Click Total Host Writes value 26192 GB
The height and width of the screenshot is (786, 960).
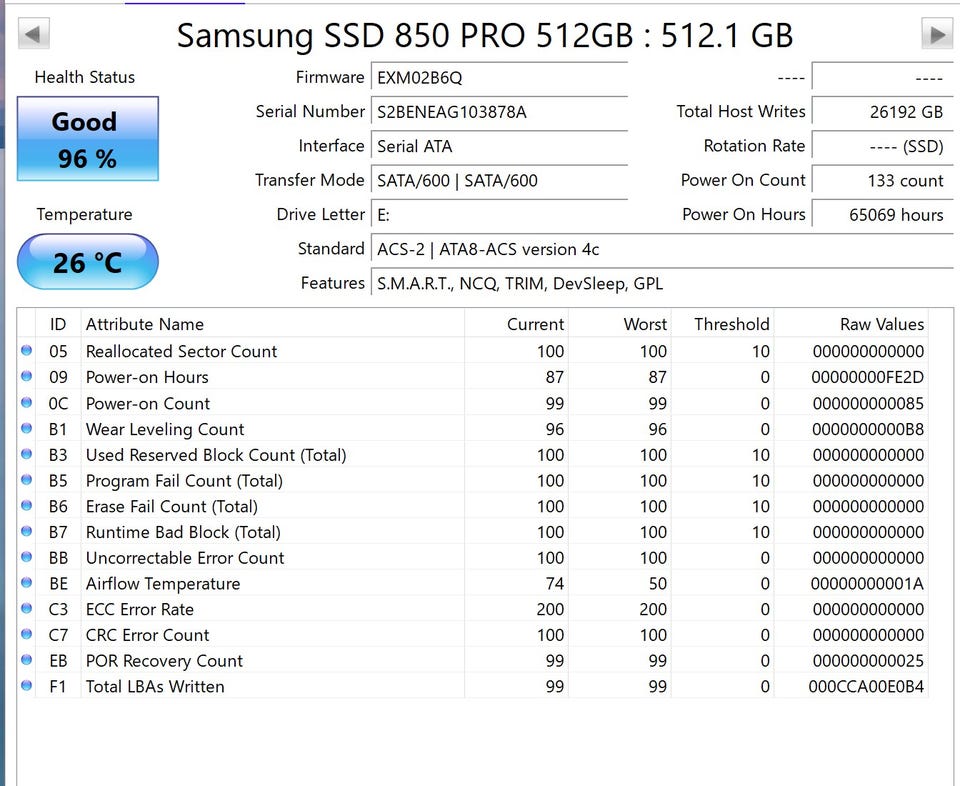pyautogui.click(x=882, y=112)
